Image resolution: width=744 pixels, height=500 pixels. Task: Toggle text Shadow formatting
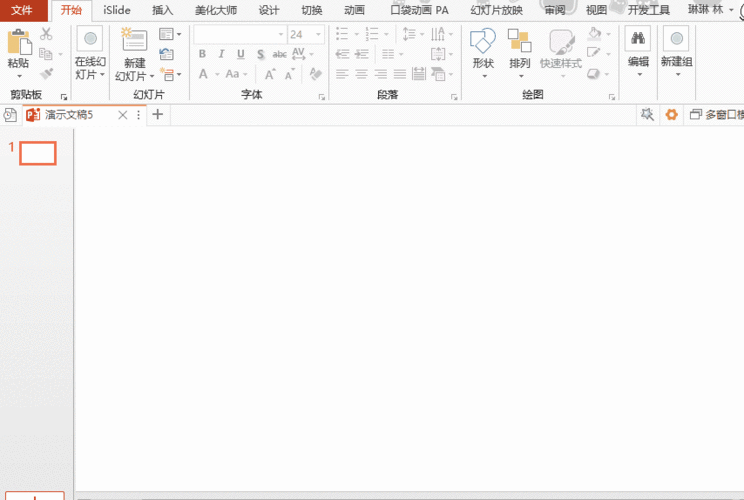click(260, 54)
